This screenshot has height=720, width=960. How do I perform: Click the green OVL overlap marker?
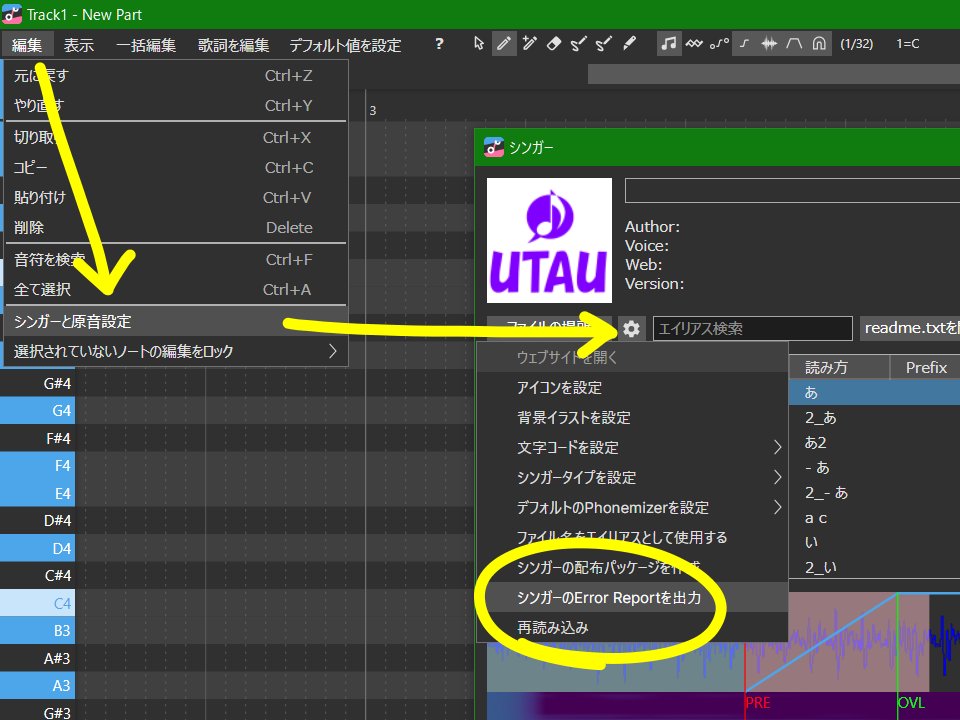(x=910, y=702)
